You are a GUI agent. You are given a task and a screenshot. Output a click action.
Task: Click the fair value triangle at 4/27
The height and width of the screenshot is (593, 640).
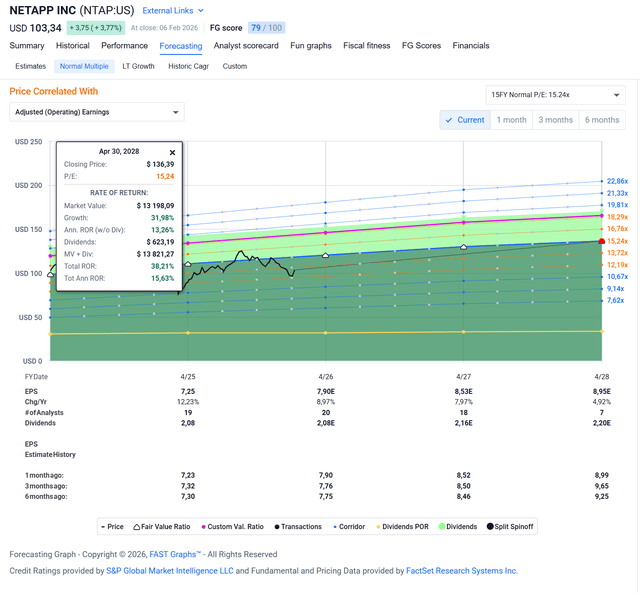[463, 247]
